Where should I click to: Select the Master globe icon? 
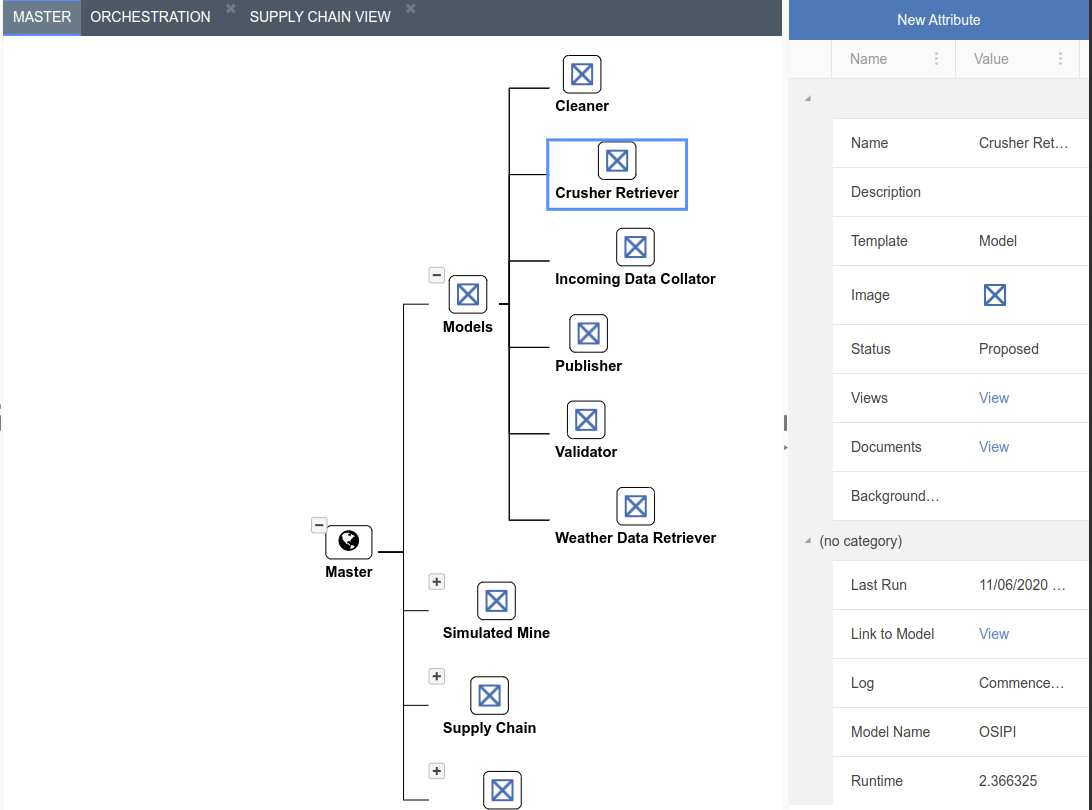[349, 542]
